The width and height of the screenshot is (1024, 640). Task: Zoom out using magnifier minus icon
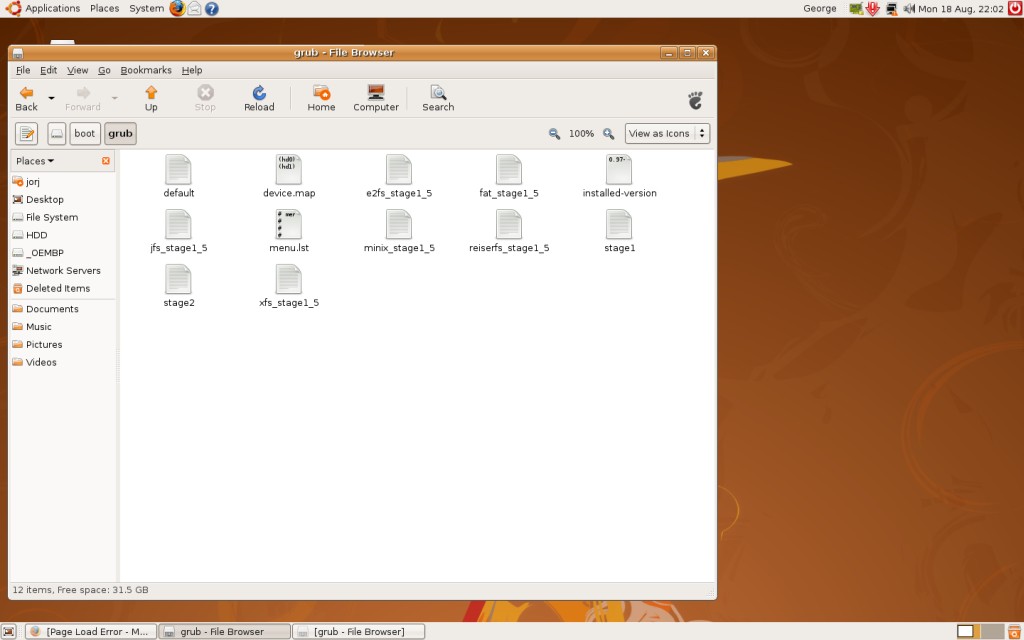555,134
